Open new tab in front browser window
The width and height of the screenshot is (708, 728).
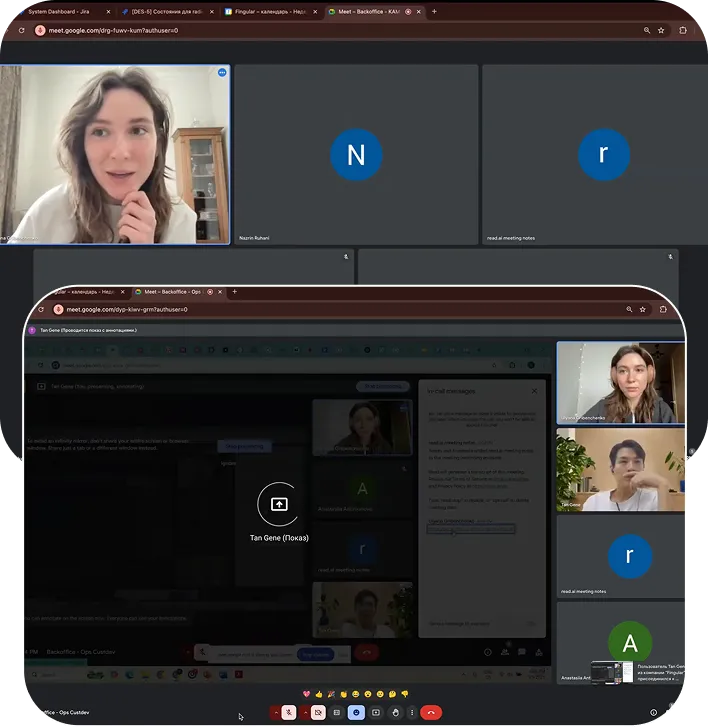click(x=234, y=292)
